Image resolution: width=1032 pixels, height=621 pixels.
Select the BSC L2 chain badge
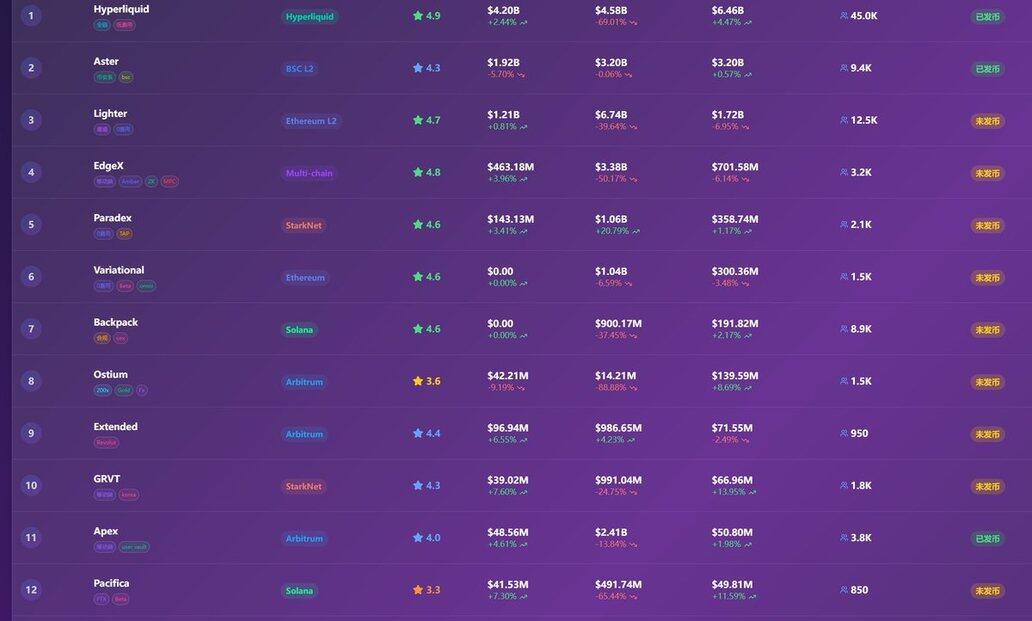[299, 69]
